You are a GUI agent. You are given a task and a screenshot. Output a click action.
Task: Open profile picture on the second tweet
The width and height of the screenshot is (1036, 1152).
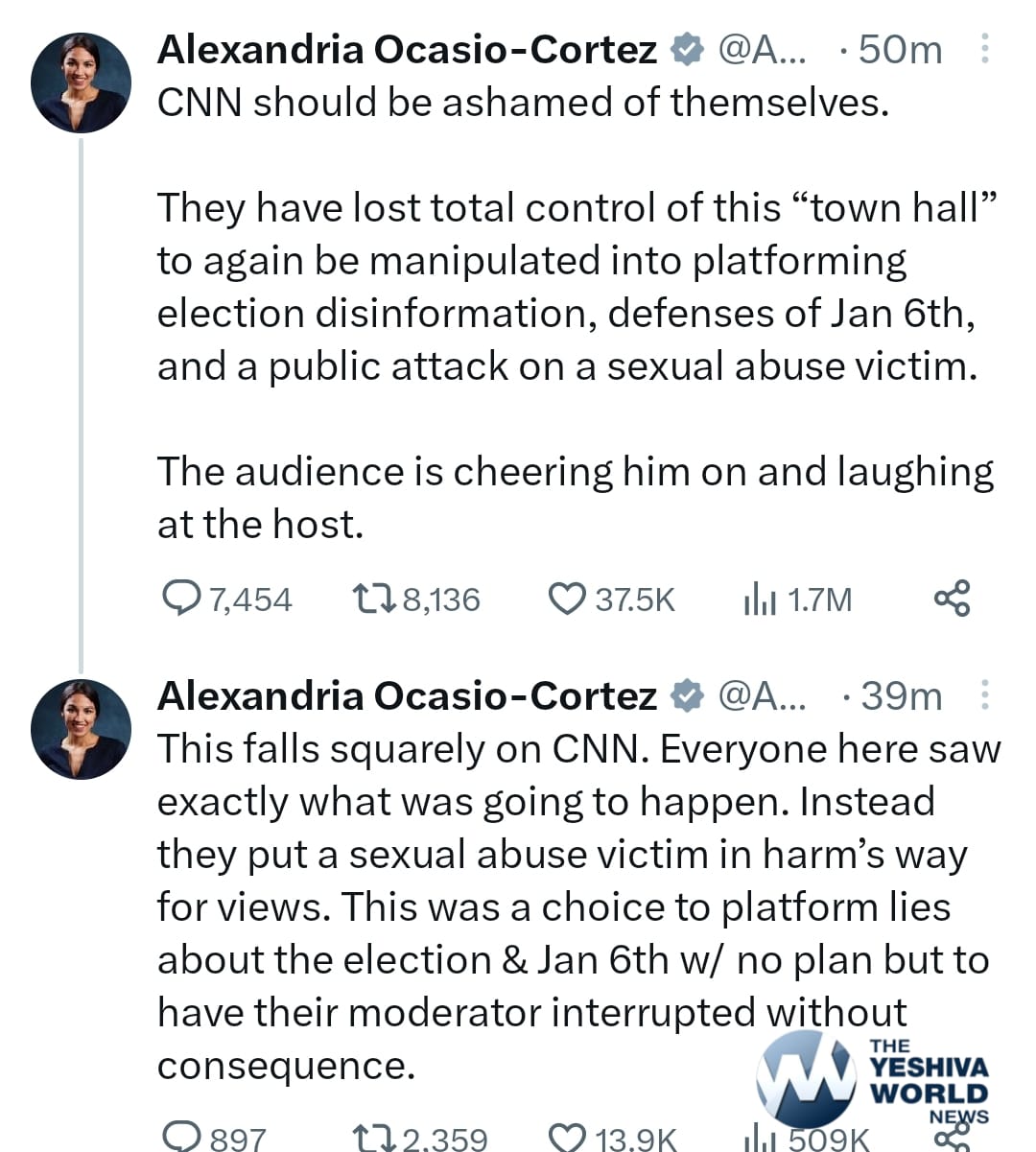(81, 728)
